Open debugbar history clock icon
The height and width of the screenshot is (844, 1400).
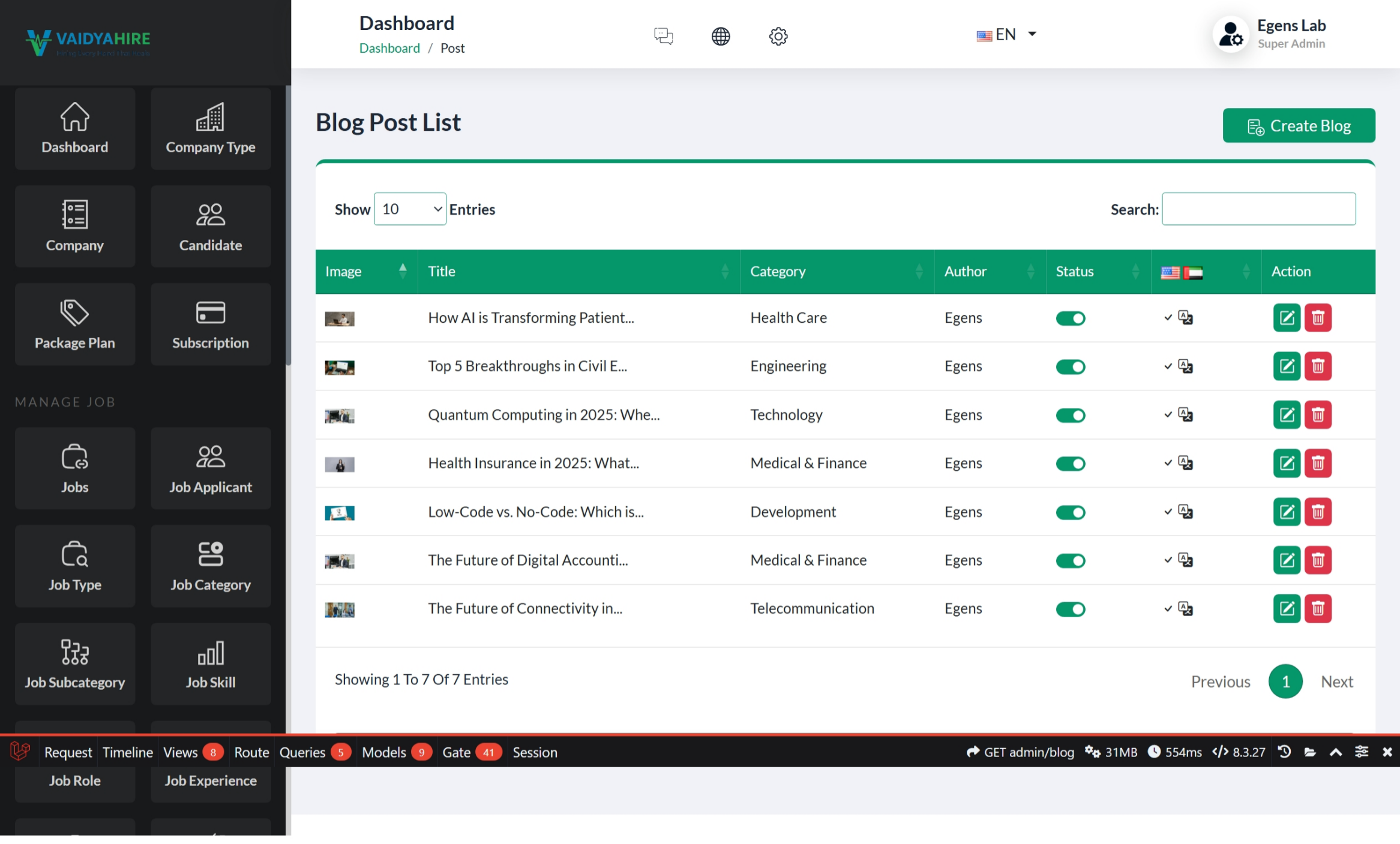[1284, 752]
